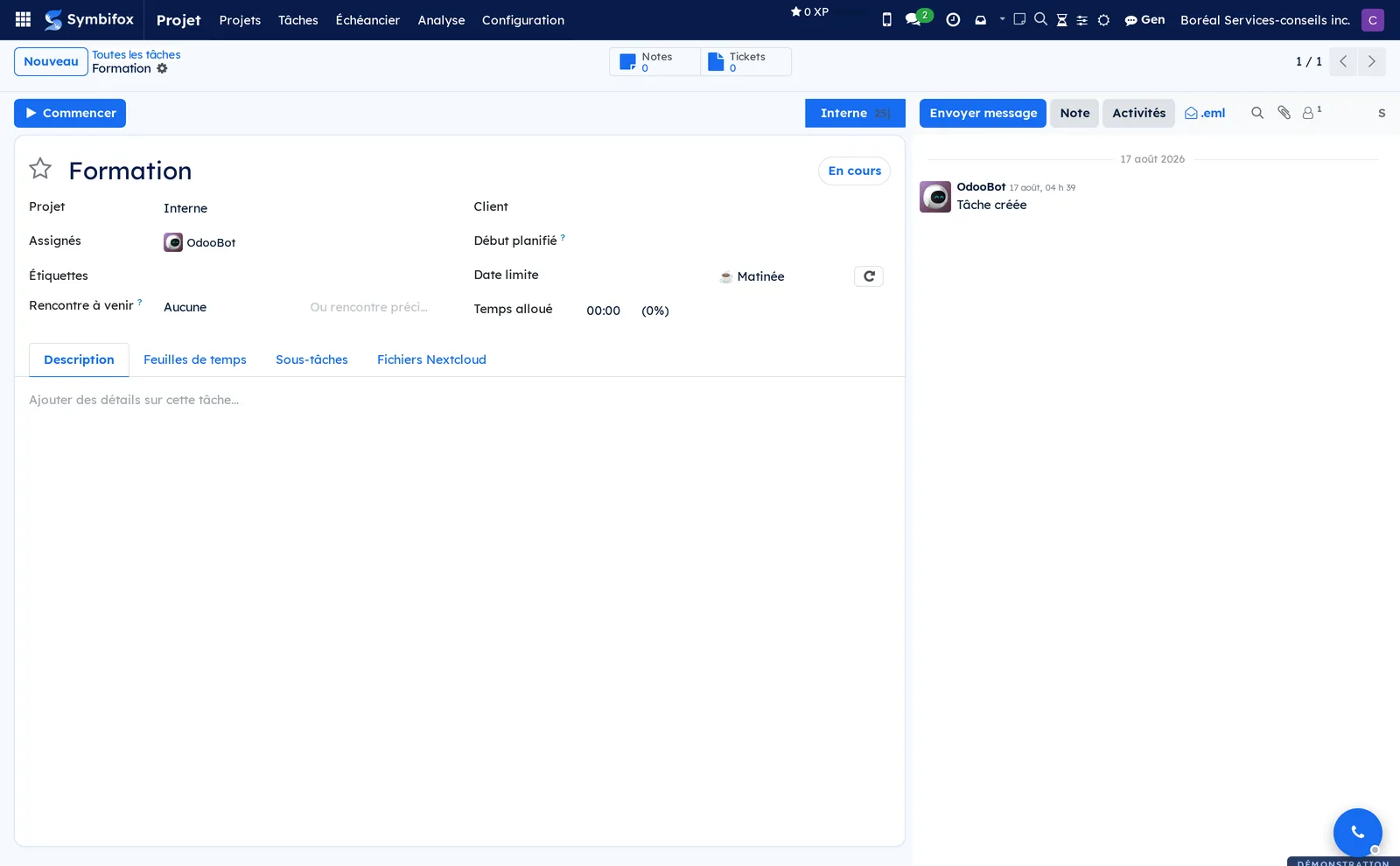The width and height of the screenshot is (1400, 866).
Task: Click the recurrence refresh button
Action: pyautogui.click(x=869, y=276)
